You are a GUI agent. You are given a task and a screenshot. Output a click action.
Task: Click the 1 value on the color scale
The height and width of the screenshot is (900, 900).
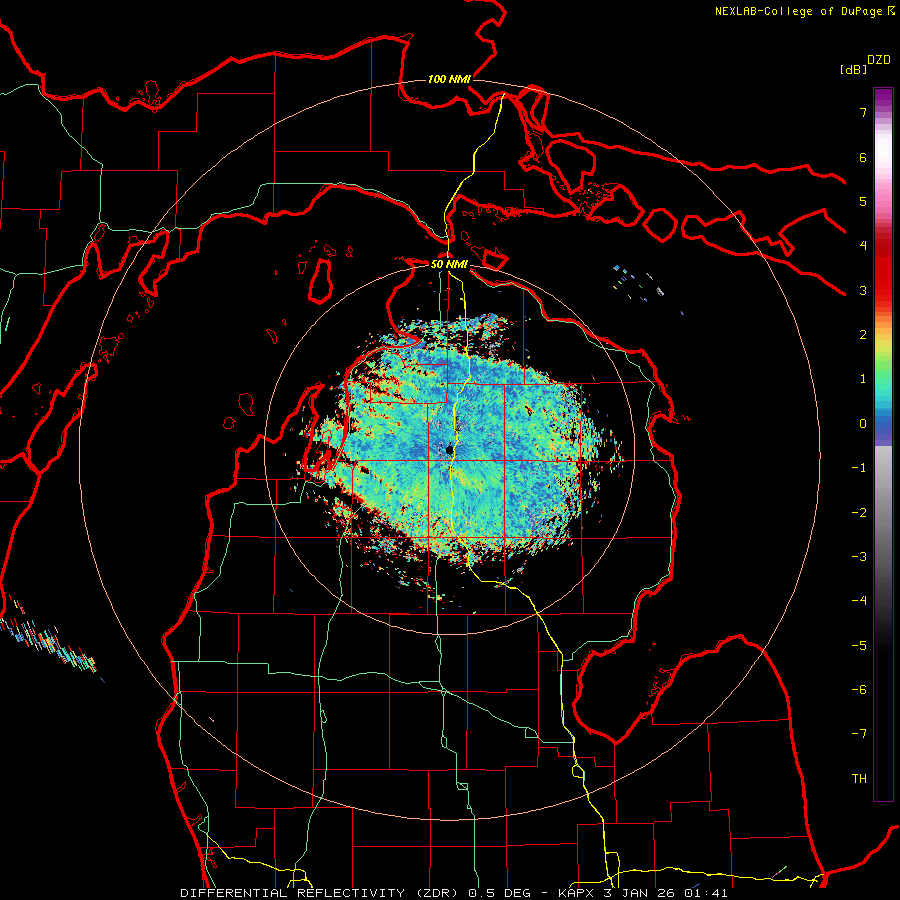pyautogui.click(x=863, y=379)
